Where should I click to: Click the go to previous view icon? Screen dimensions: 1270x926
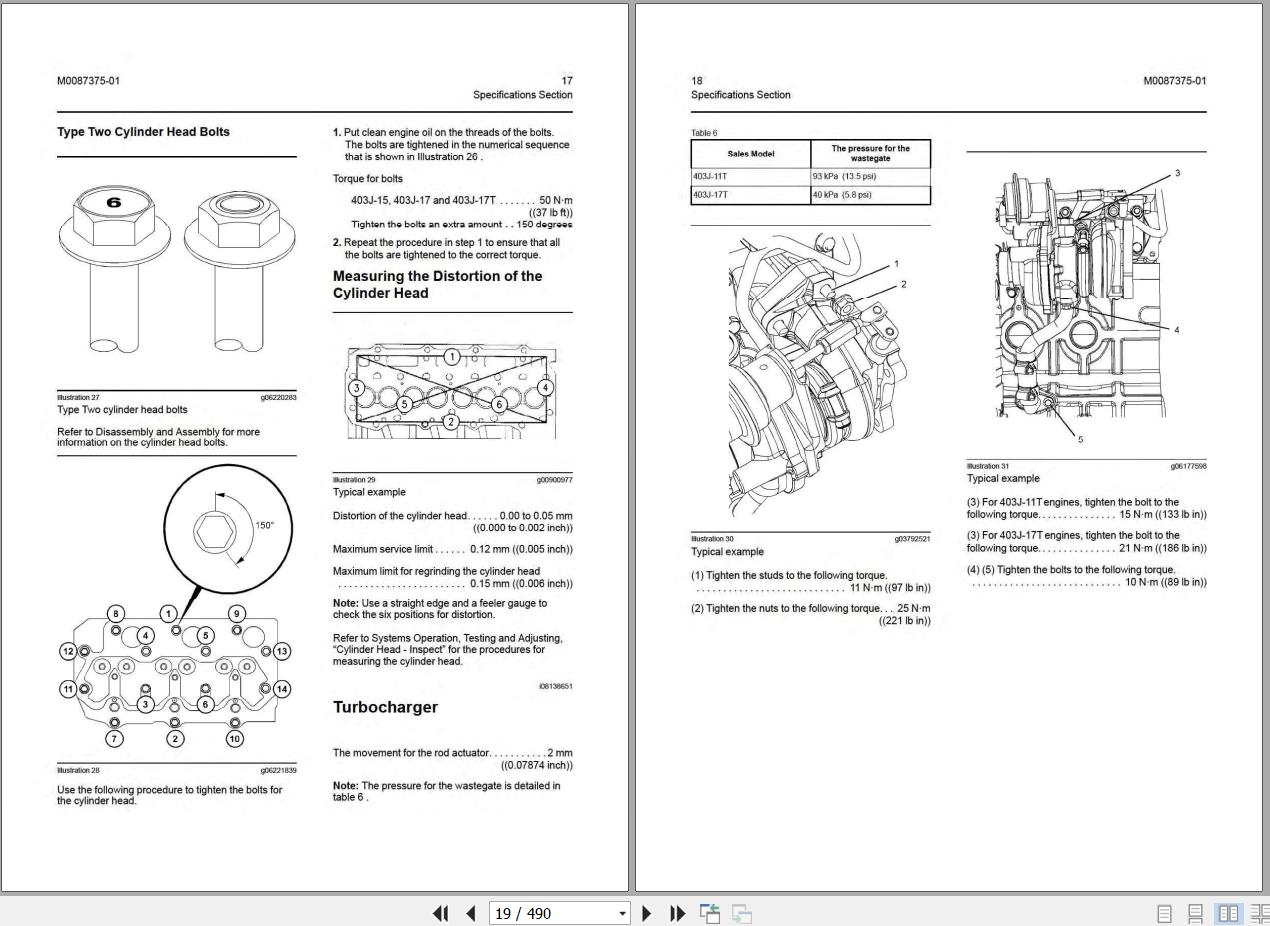710,913
